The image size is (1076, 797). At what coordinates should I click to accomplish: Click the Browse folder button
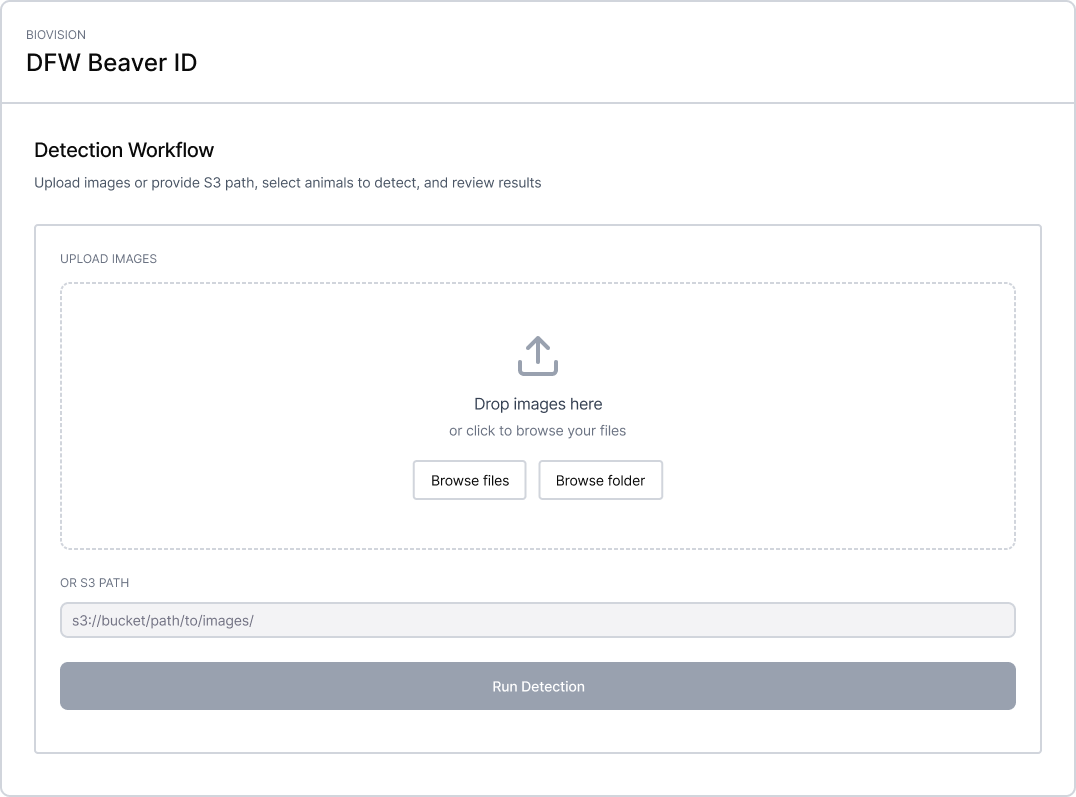tap(600, 480)
